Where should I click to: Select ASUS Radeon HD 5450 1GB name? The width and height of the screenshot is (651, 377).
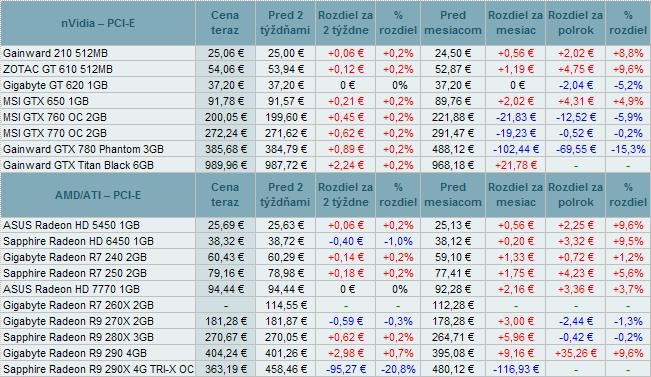pos(71,225)
